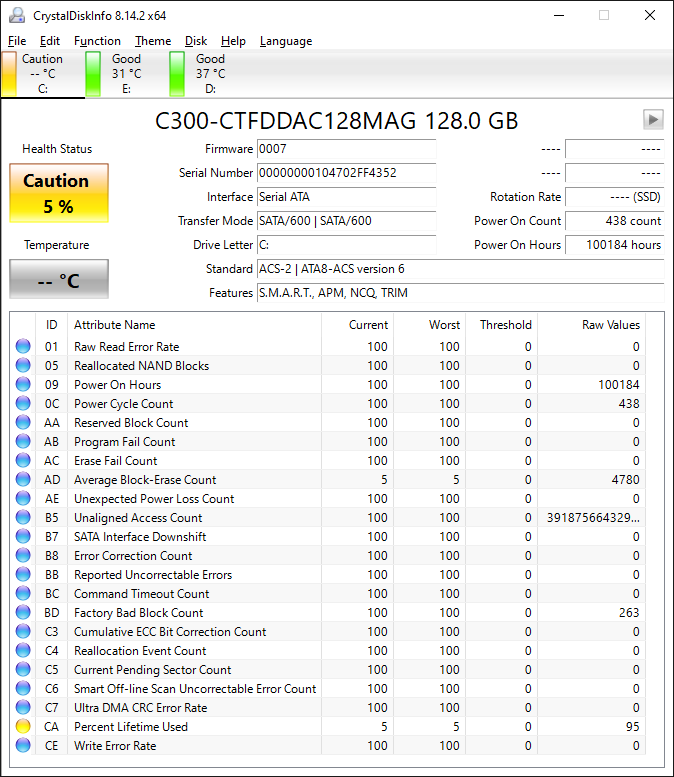Image resolution: width=674 pixels, height=777 pixels.
Task: Open the Edit menu
Action: coord(50,41)
